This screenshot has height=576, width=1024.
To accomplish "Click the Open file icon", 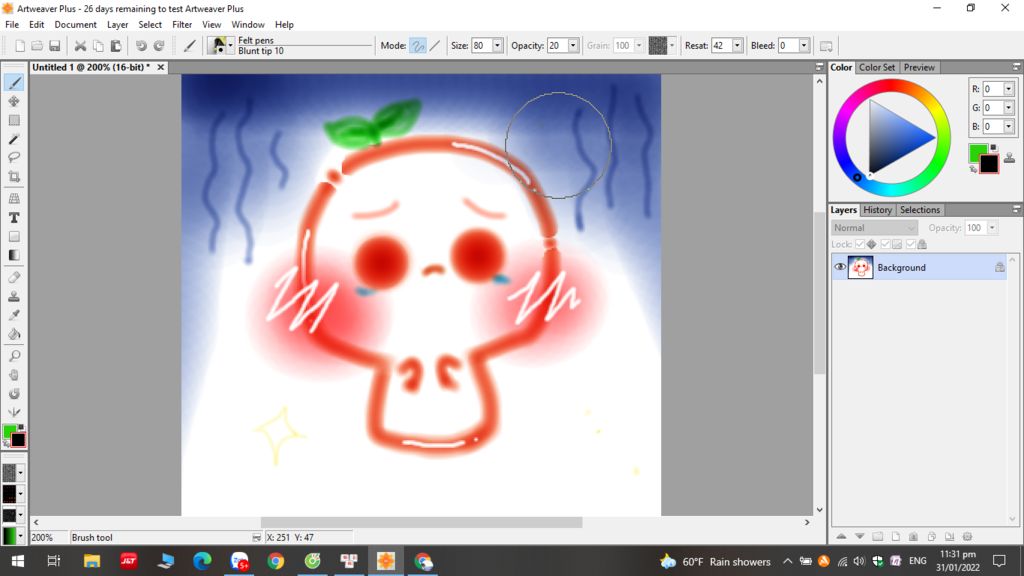I will coord(37,46).
